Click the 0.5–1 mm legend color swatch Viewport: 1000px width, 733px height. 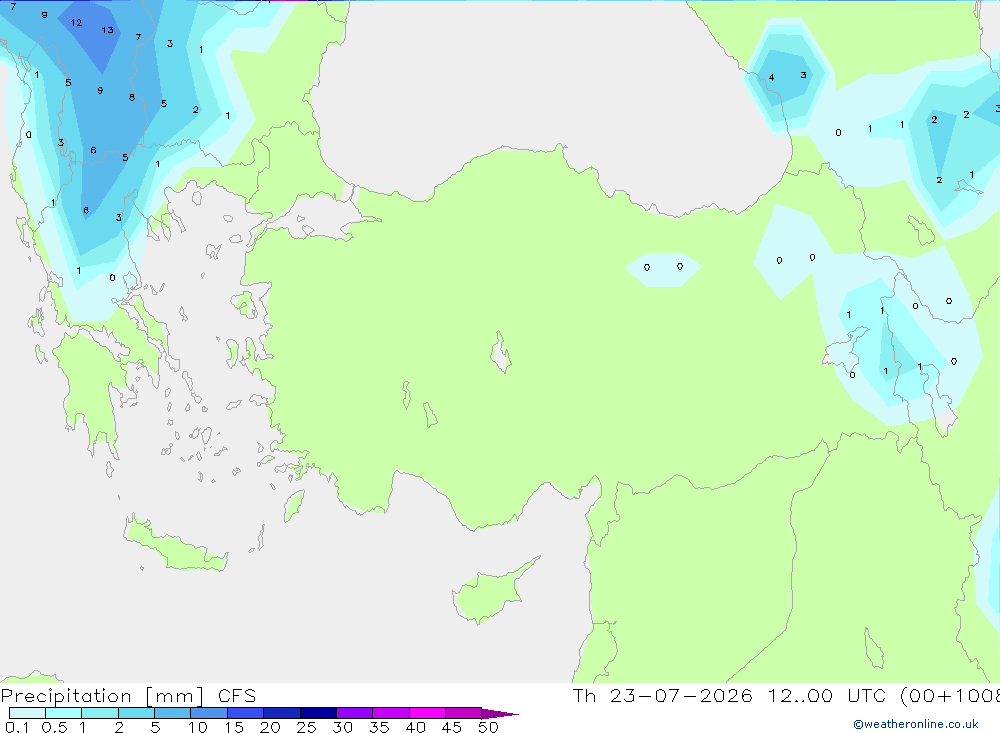[63, 713]
